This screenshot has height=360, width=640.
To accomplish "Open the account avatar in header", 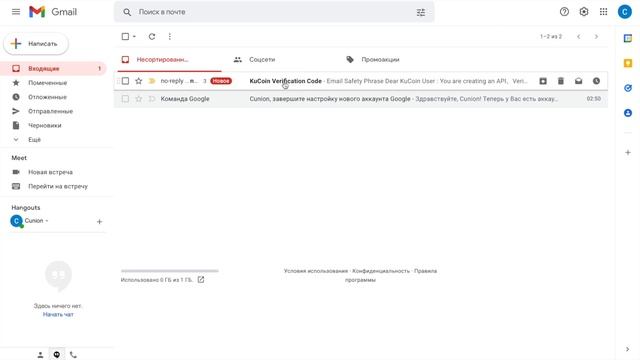I will click(624, 12).
